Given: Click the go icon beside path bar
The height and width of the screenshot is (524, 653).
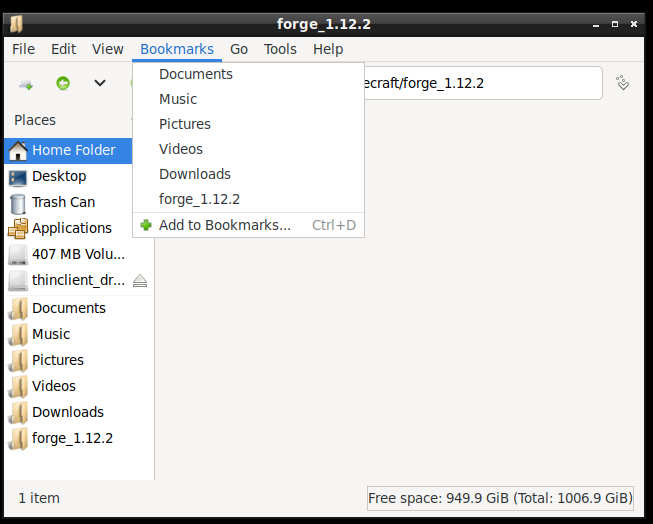Looking at the screenshot, I should [x=623, y=83].
